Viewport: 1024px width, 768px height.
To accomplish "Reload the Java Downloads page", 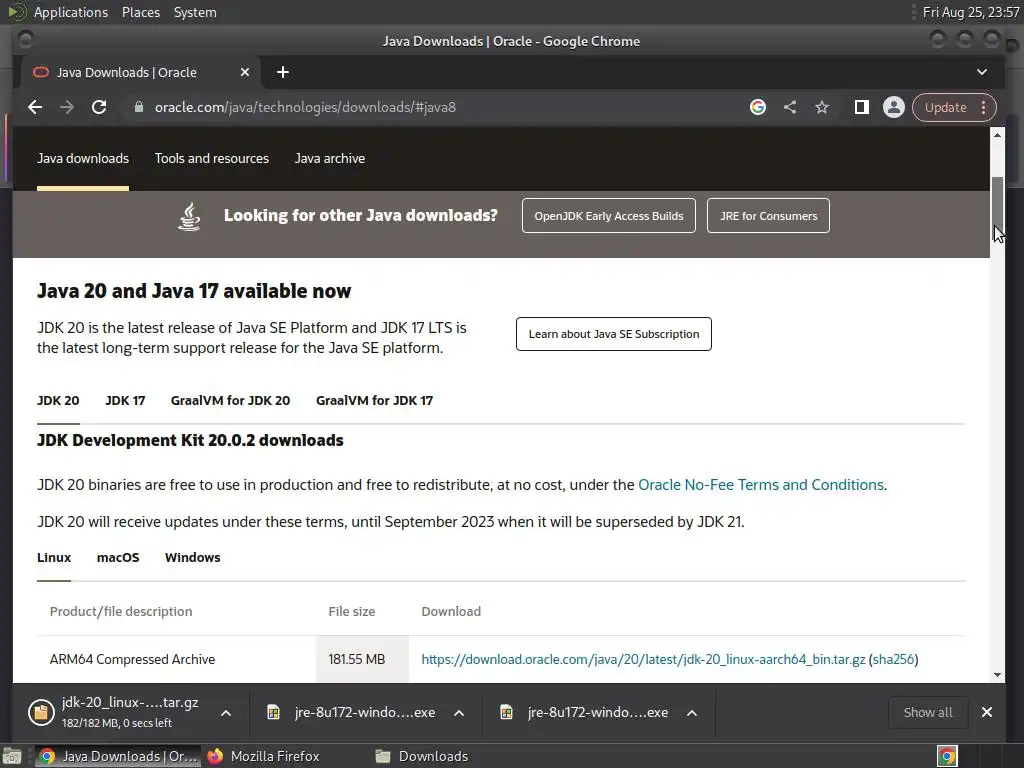I will click(99, 107).
